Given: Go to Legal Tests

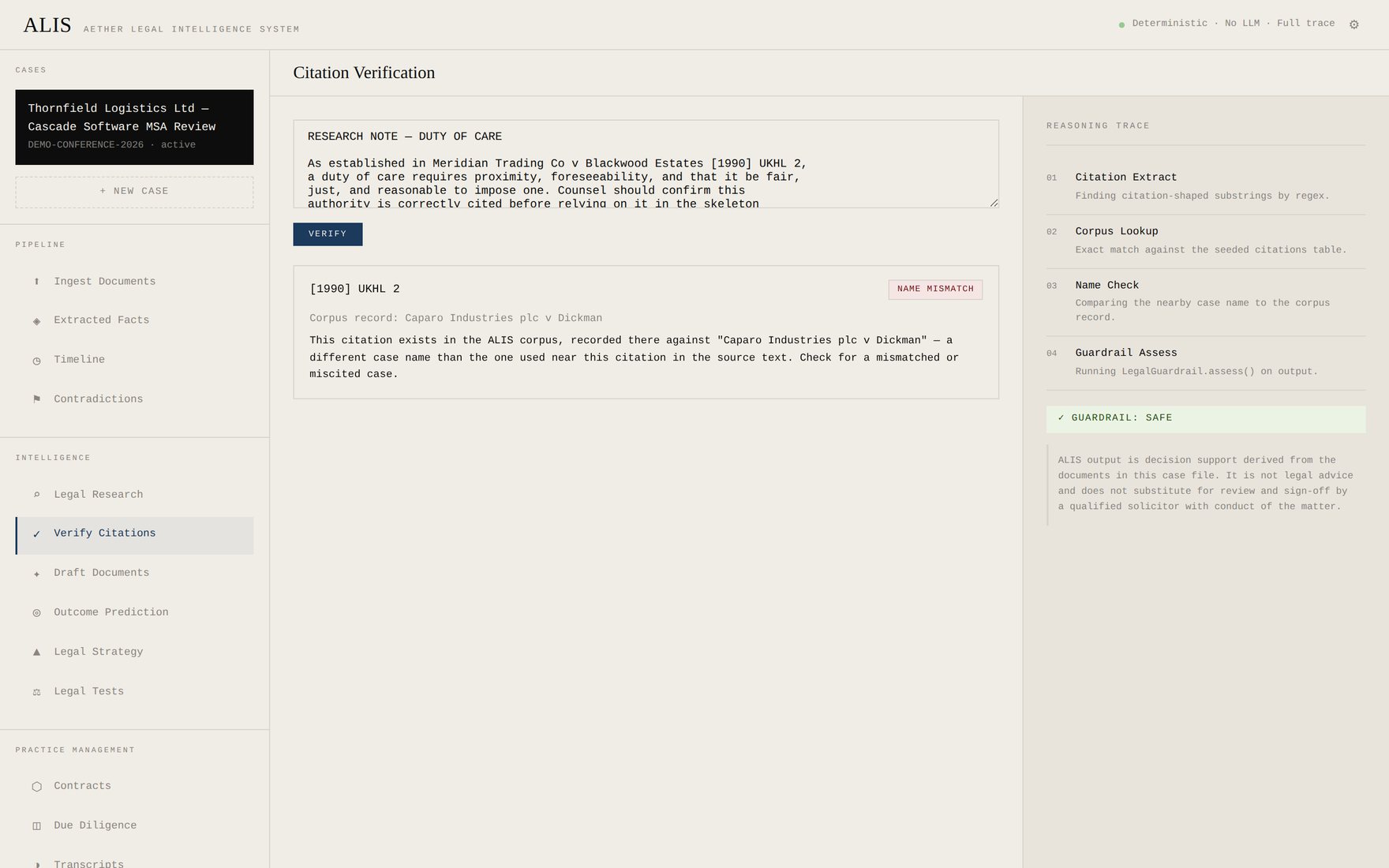Looking at the screenshot, I should point(134,691).
